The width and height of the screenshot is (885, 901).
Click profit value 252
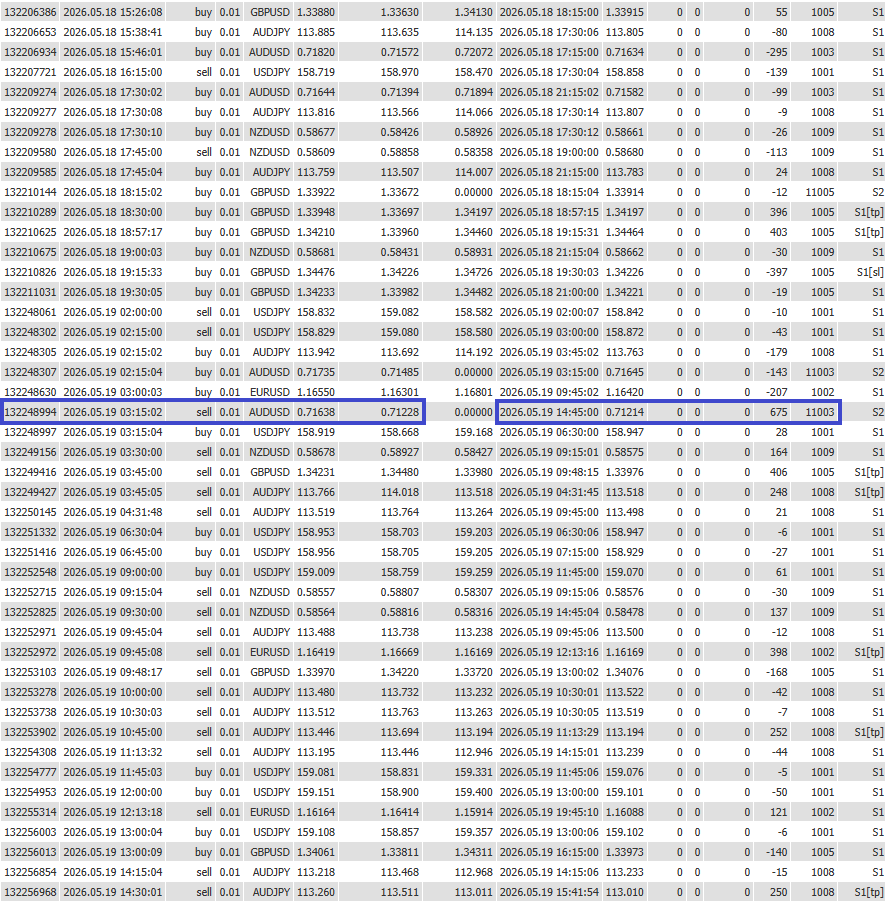click(x=779, y=732)
